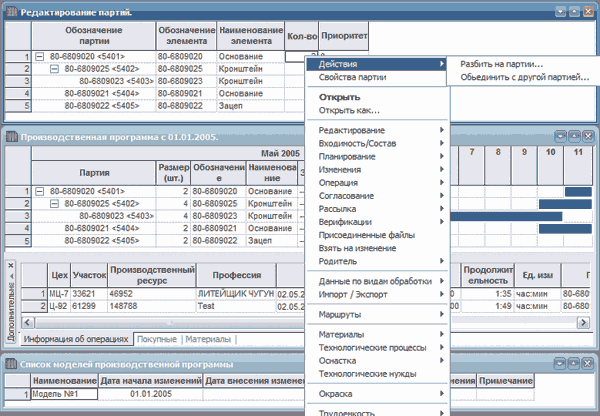Open the Рассылка submenu
The height and width of the screenshot is (416, 600).
[x=377, y=209]
